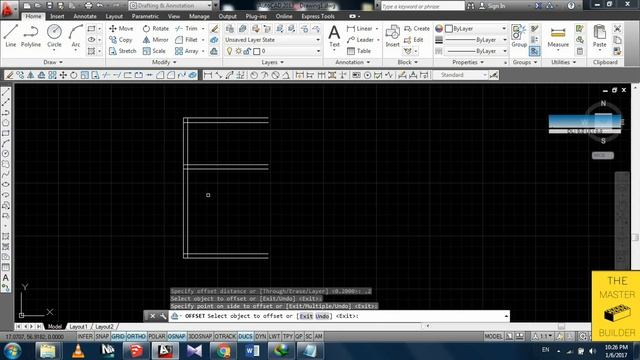Image resolution: width=640 pixels, height=360 pixels.
Task: Open the Drafting & Annotation workspace dropdown
Action: [x=171, y=6]
